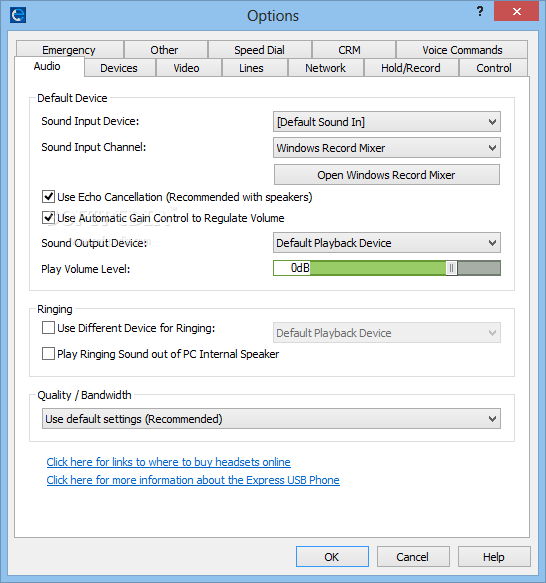
Task: Click the Play Volume Level slider handle
Action: [452, 268]
